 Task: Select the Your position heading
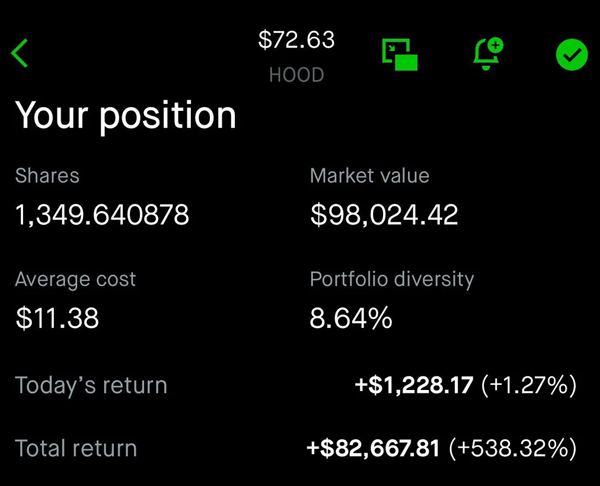click(126, 116)
